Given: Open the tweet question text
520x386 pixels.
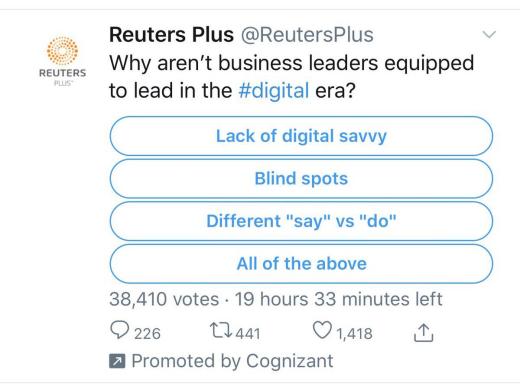Looking at the screenshot, I should click(x=292, y=77).
